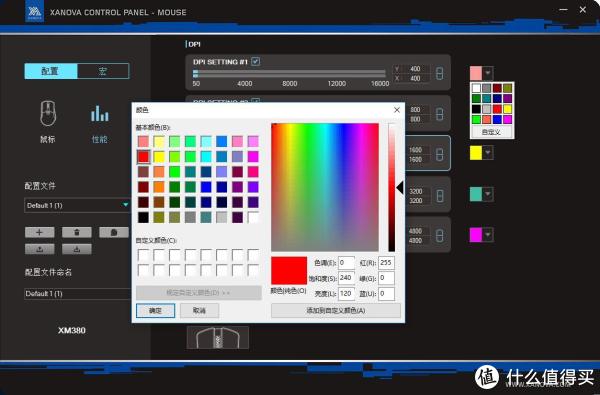600x395 pixels.
Task: Click the 饱和度 saturation field showing 240
Action: (x=346, y=278)
